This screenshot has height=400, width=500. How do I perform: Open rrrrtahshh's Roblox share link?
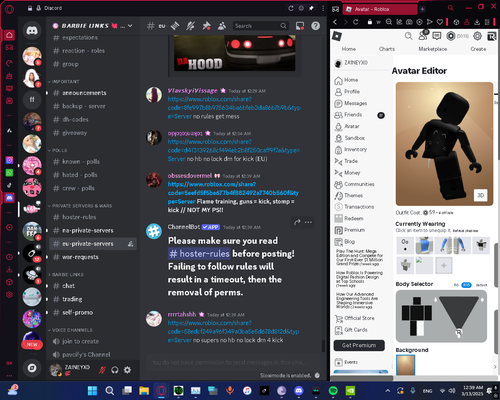[233, 332]
